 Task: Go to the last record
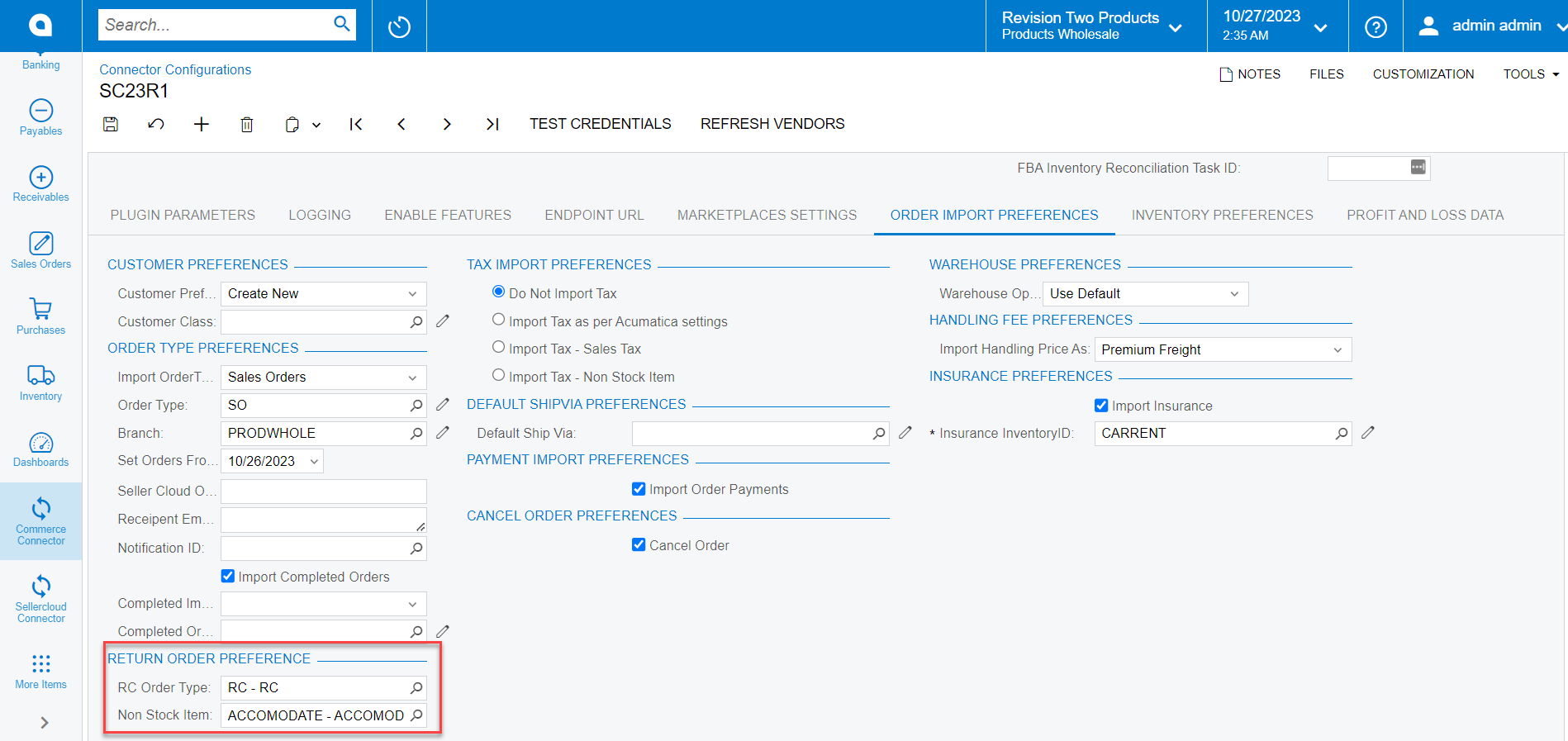pos(492,124)
